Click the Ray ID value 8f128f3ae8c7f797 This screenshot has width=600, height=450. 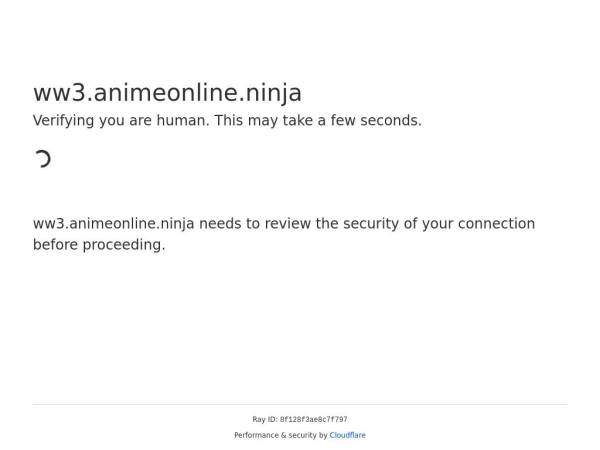pyautogui.click(x=314, y=420)
